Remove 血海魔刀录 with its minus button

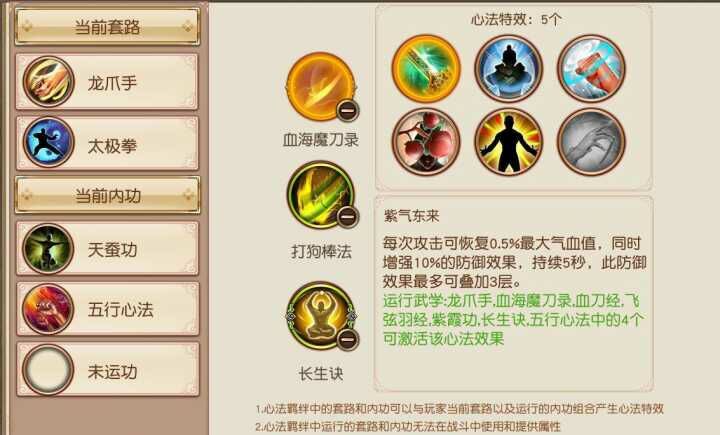coord(348,110)
